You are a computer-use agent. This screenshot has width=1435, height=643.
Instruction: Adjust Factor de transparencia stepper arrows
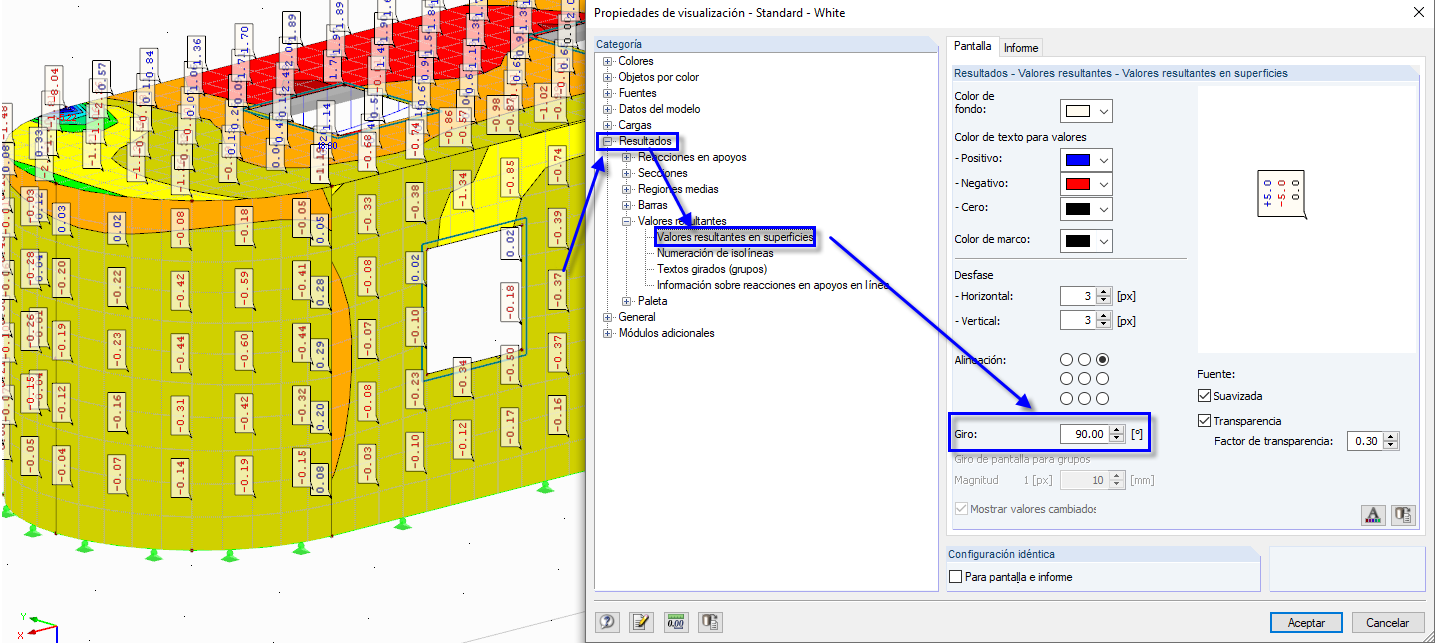click(x=1391, y=441)
